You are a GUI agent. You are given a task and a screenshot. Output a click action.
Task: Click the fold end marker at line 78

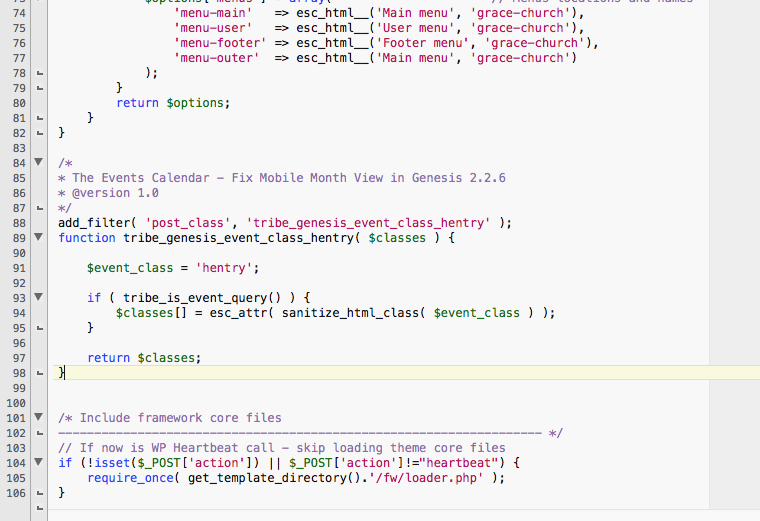click(x=39, y=73)
